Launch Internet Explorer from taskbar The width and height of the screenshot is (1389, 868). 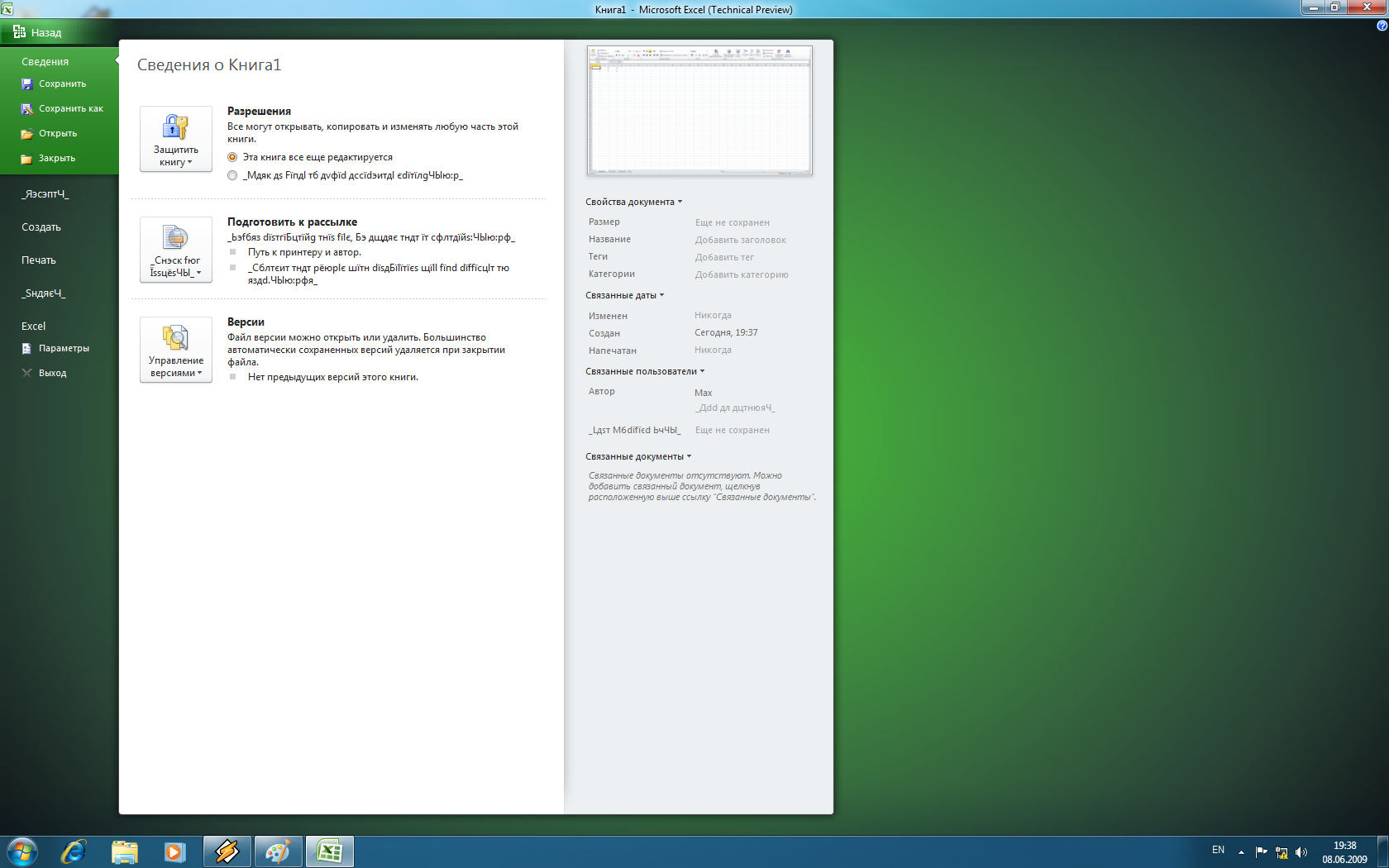(x=74, y=851)
